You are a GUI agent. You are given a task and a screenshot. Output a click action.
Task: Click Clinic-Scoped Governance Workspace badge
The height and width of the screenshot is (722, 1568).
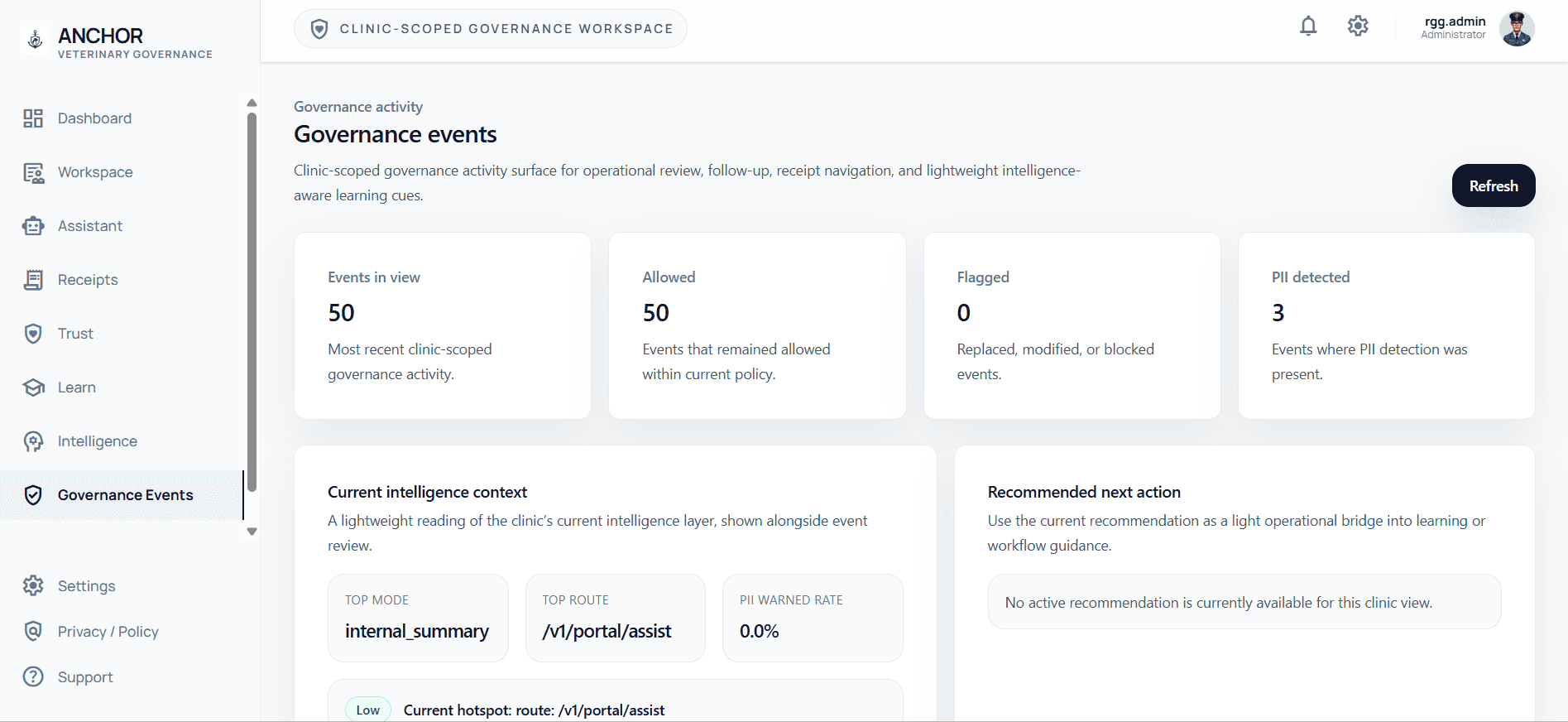[x=490, y=29]
